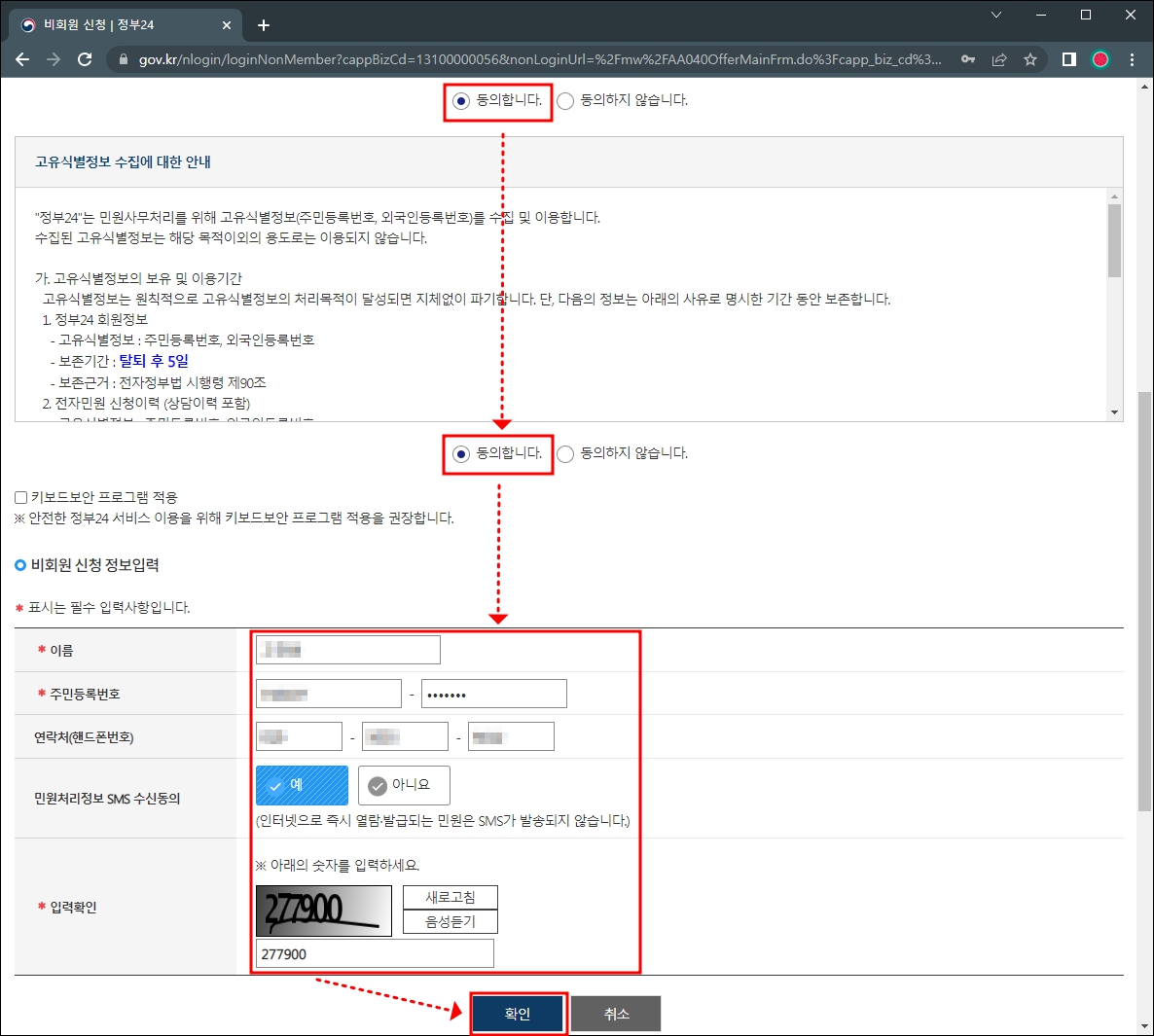Open the password manager key icon
The width and height of the screenshot is (1154, 1036).
pyautogui.click(x=968, y=58)
